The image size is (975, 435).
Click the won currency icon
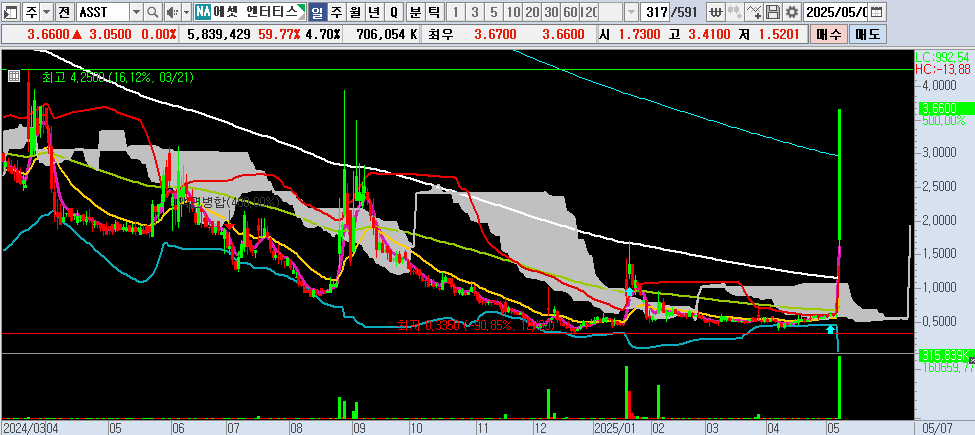point(718,11)
